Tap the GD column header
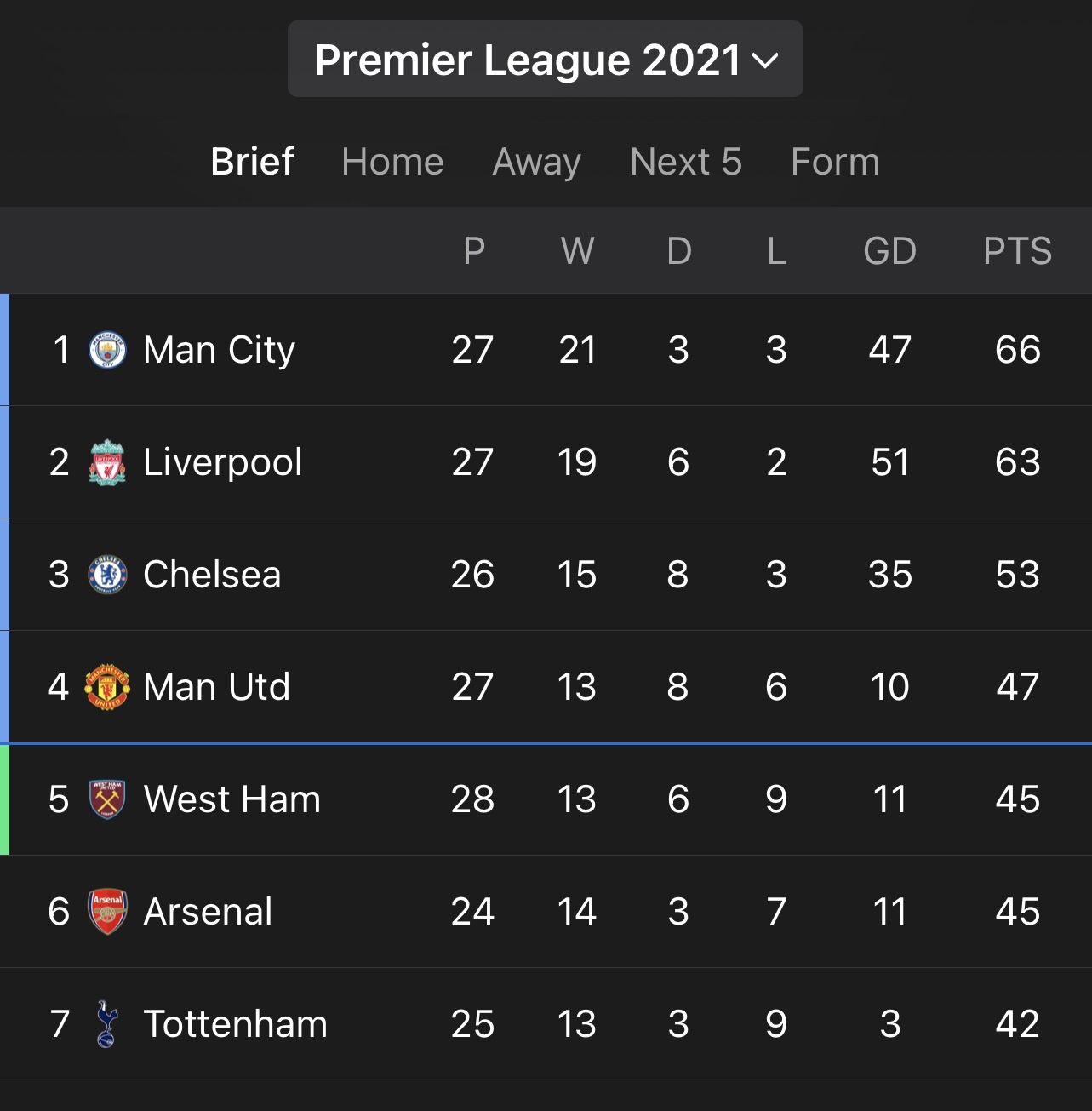The width and height of the screenshot is (1092, 1111). (x=889, y=251)
